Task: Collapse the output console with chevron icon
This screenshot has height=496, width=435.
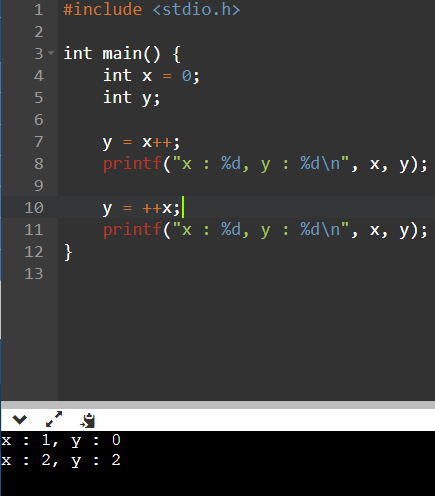Action: [19, 419]
